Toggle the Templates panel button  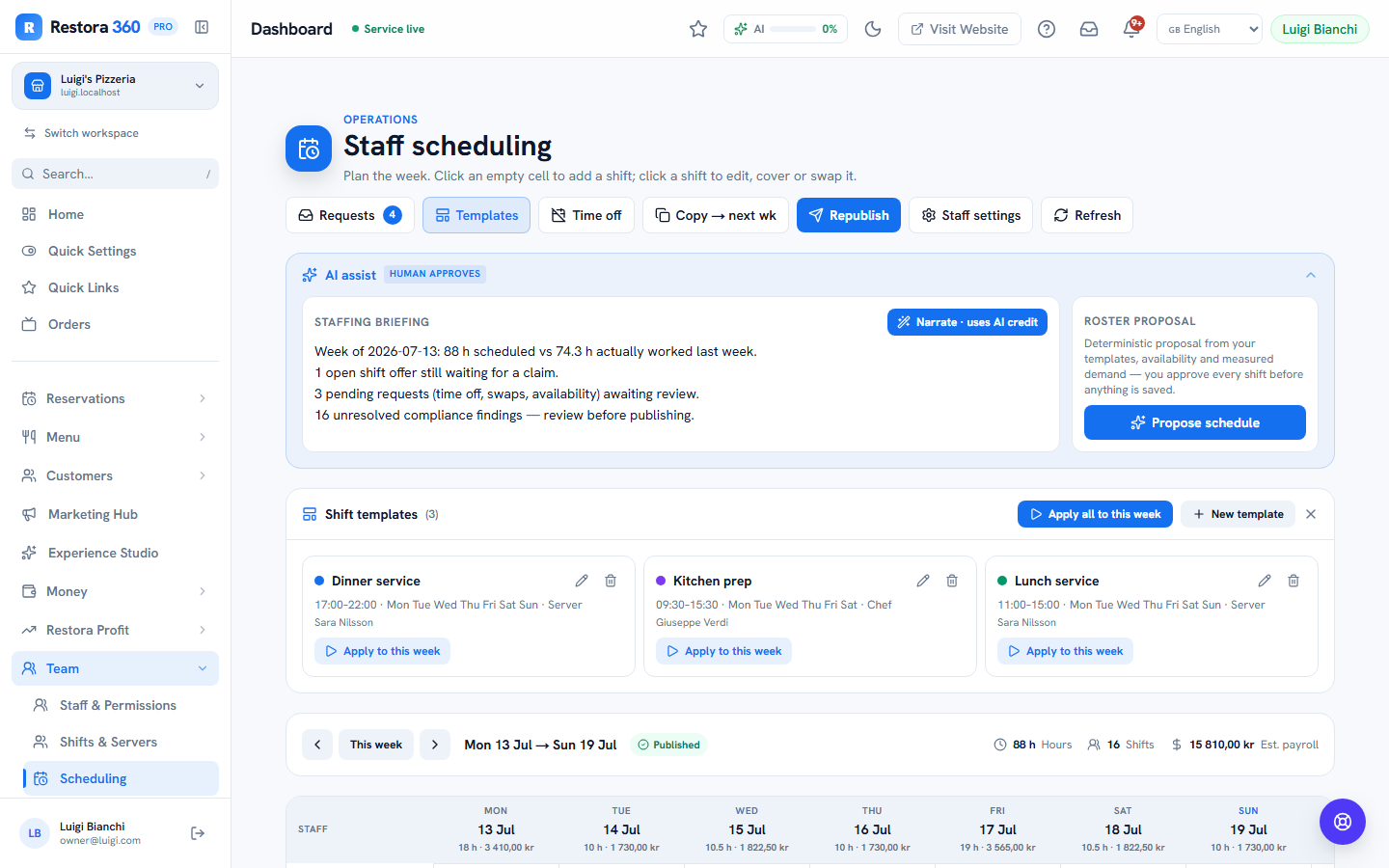[x=477, y=215]
